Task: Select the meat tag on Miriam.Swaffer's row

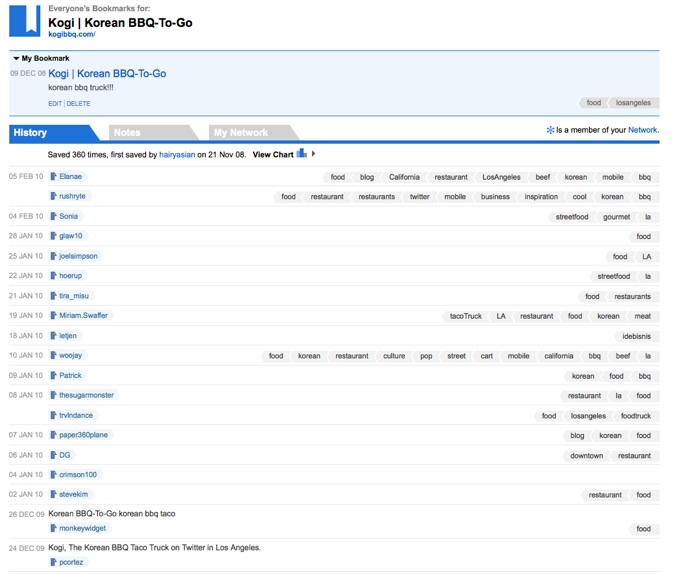Action: tap(643, 316)
